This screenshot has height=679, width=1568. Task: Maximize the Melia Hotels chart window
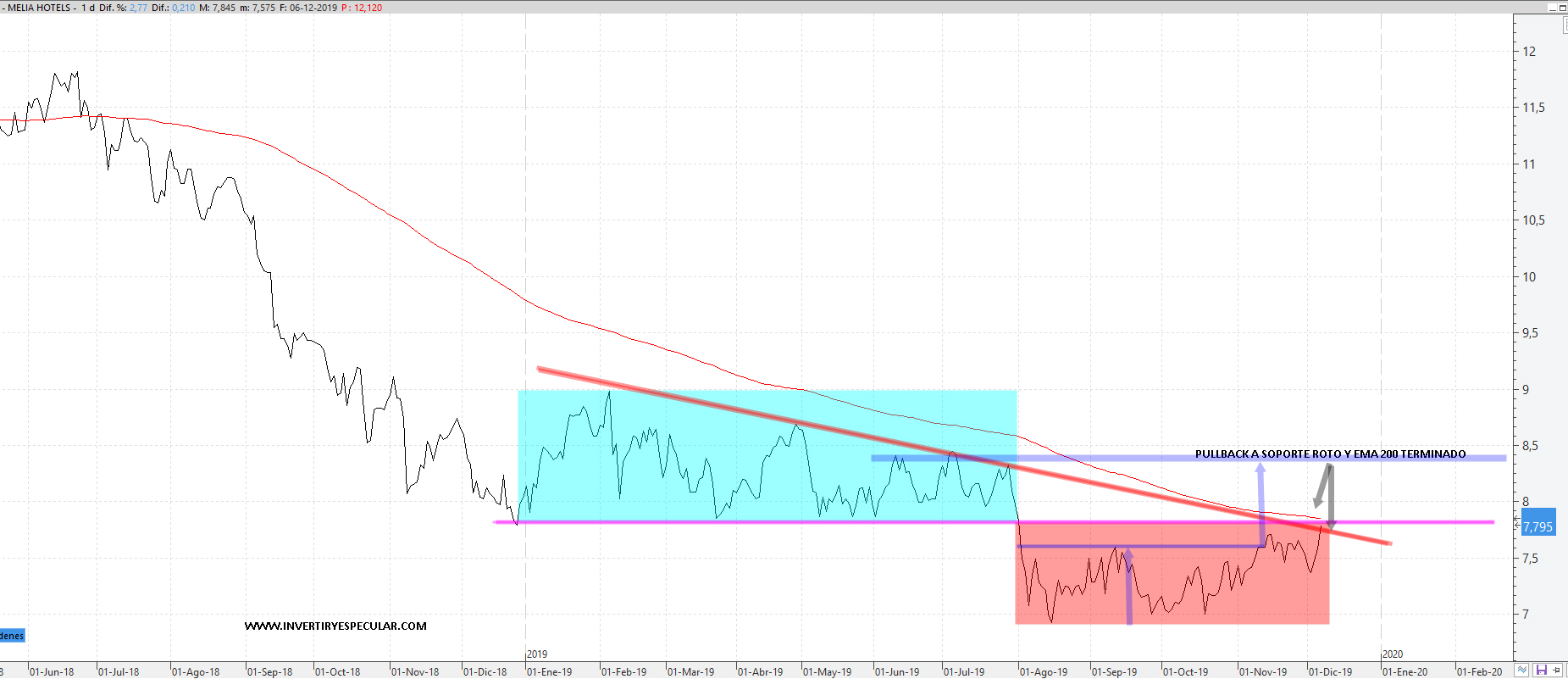[x=1563, y=8]
